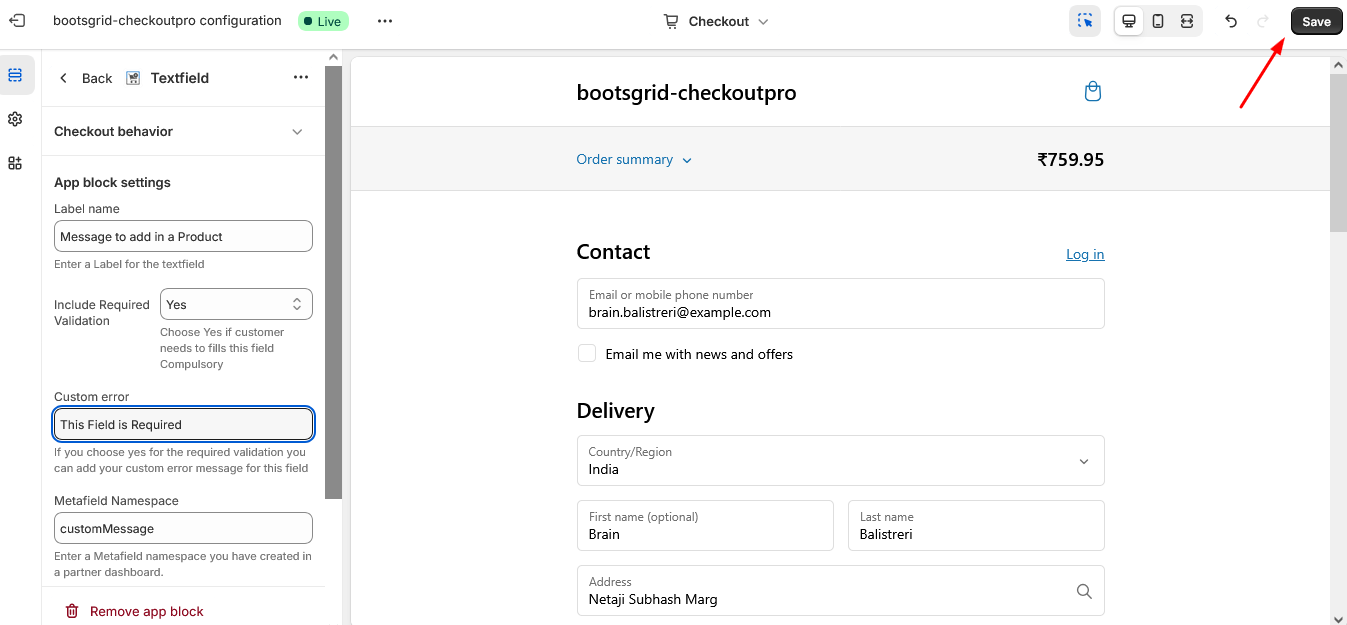This screenshot has height=625, width=1347.
Task: Remove app block
Action: [x=134, y=611]
